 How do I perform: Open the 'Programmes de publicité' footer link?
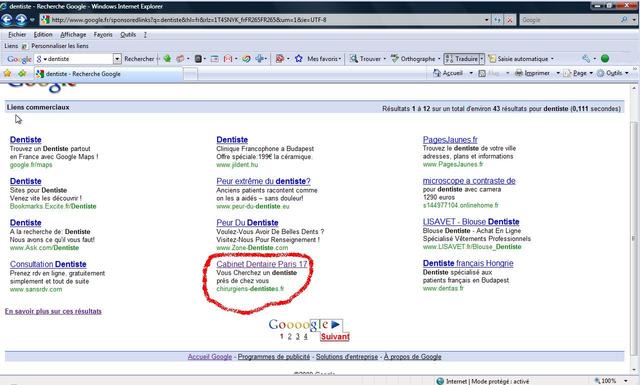(274, 357)
